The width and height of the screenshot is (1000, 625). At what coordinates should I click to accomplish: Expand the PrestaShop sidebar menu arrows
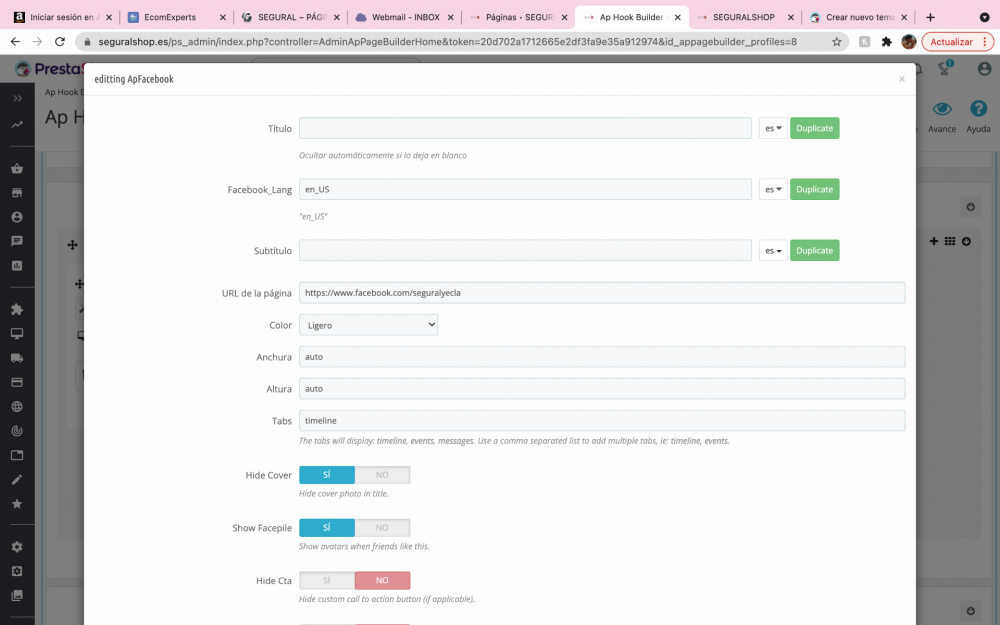pos(17,98)
